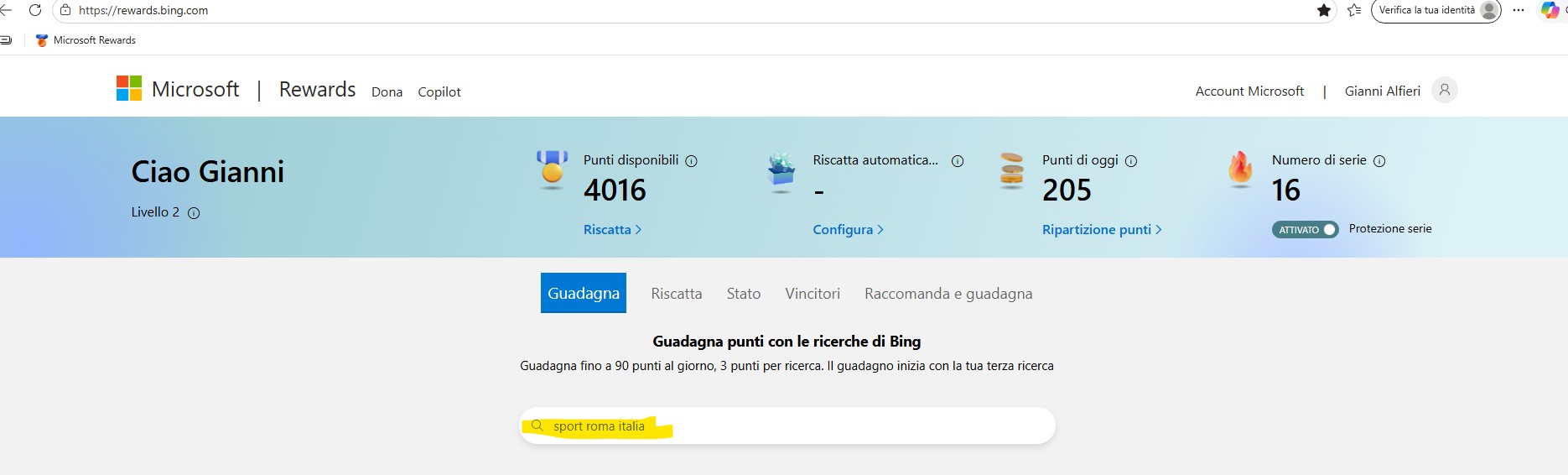Click the Microsoft Rewards bookmark favicon

pos(42,40)
